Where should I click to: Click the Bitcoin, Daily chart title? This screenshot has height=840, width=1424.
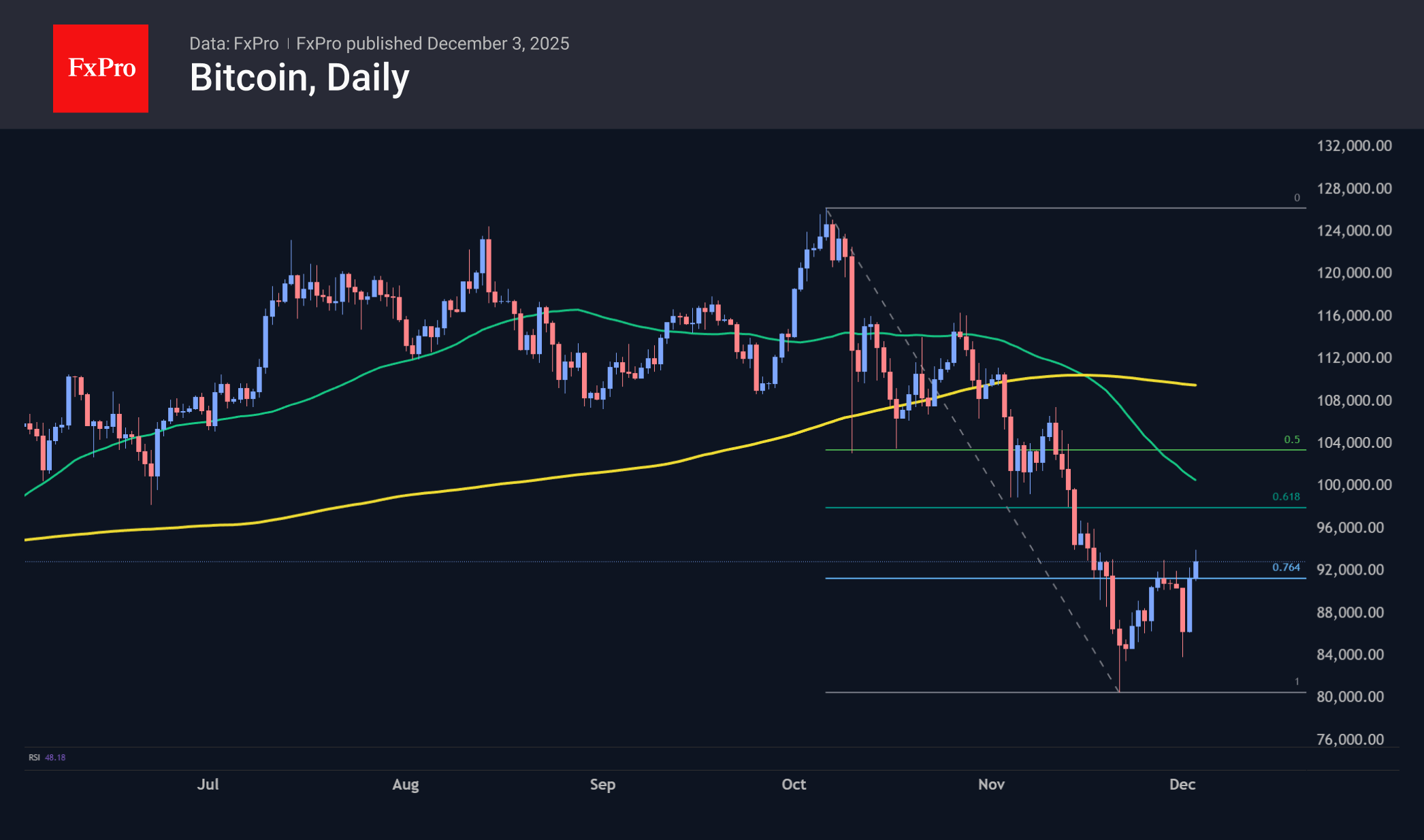point(300,78)
